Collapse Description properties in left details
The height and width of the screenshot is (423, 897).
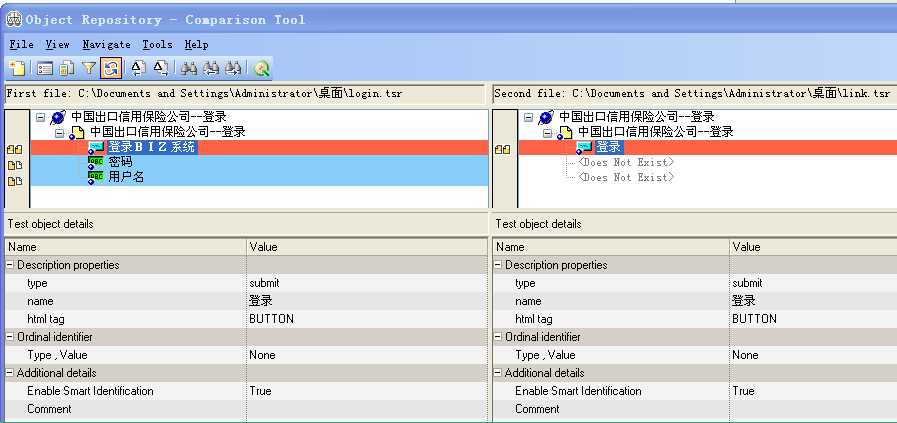10,265
